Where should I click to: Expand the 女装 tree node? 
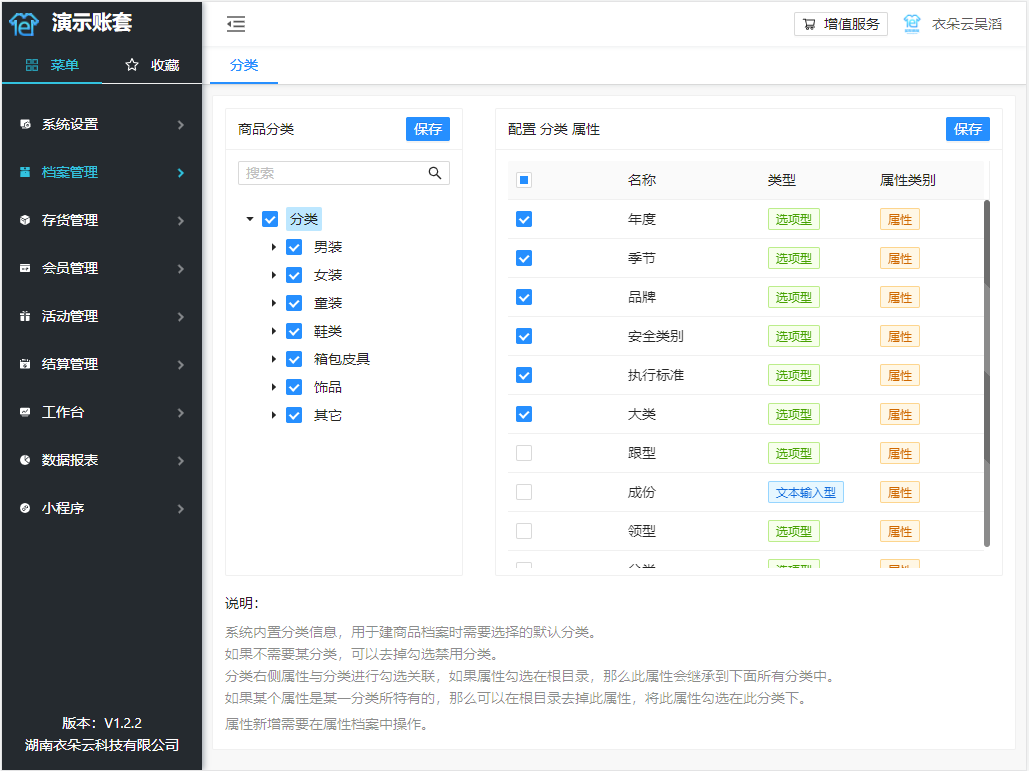pyautogui.click(x=274, y=275)
